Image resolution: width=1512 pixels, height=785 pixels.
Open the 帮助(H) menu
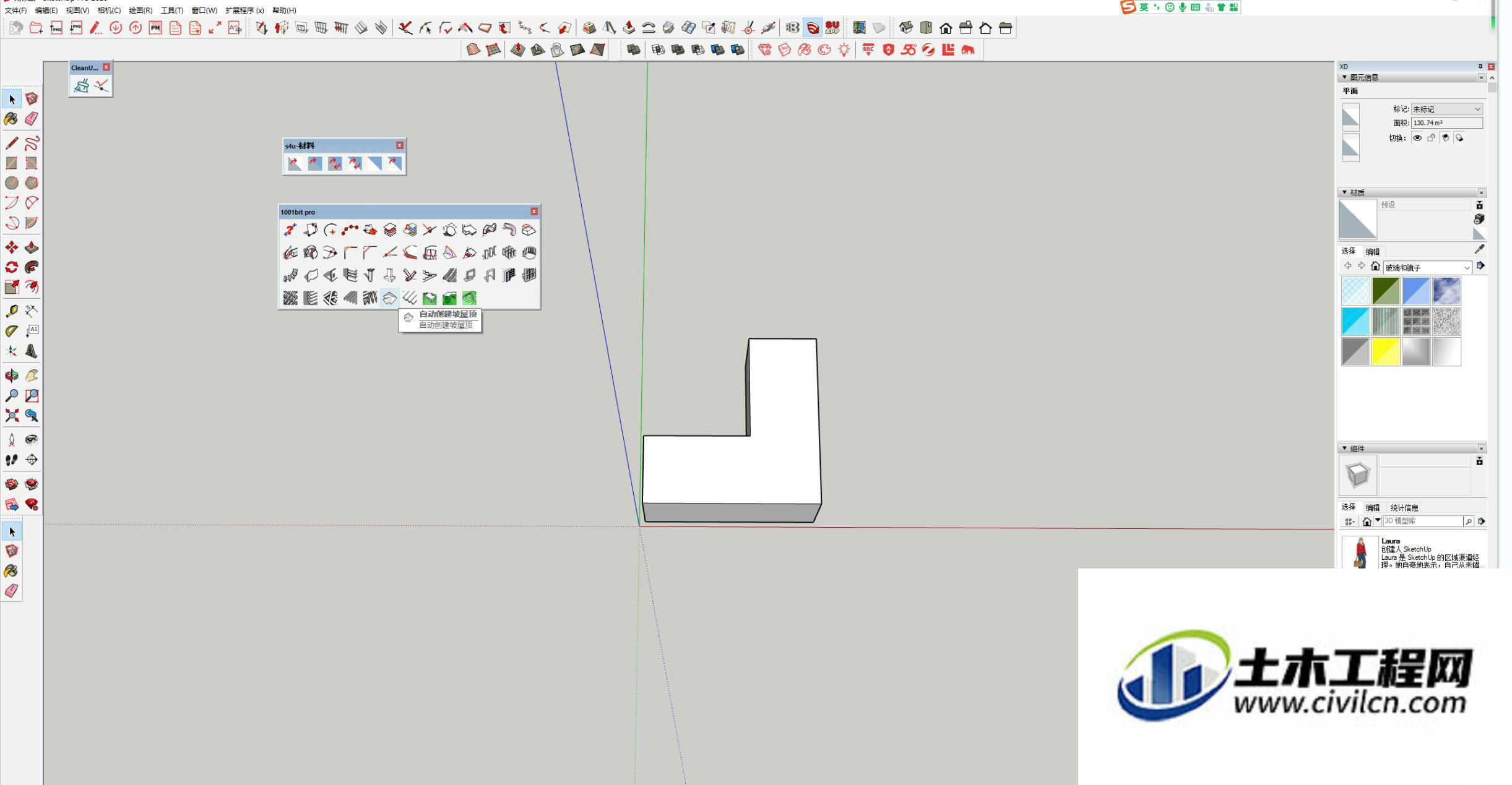(x=284, y=11)
